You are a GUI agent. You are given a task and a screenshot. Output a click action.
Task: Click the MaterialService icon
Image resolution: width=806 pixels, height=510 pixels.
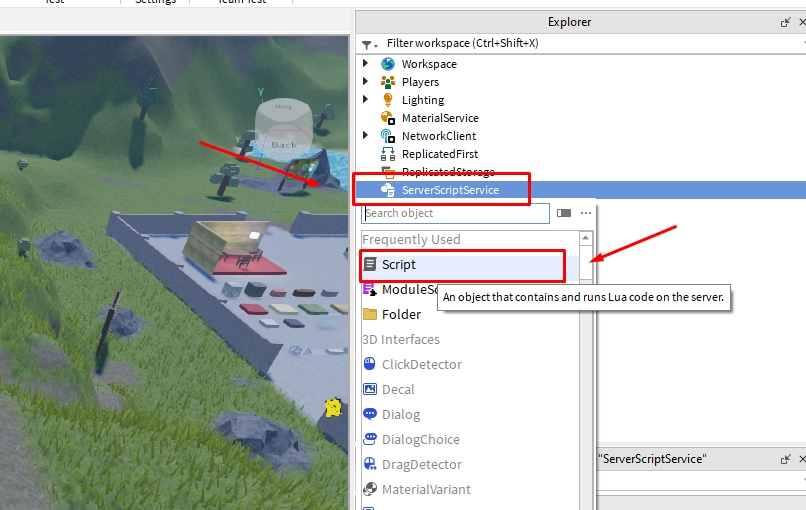tap(388, 118)
